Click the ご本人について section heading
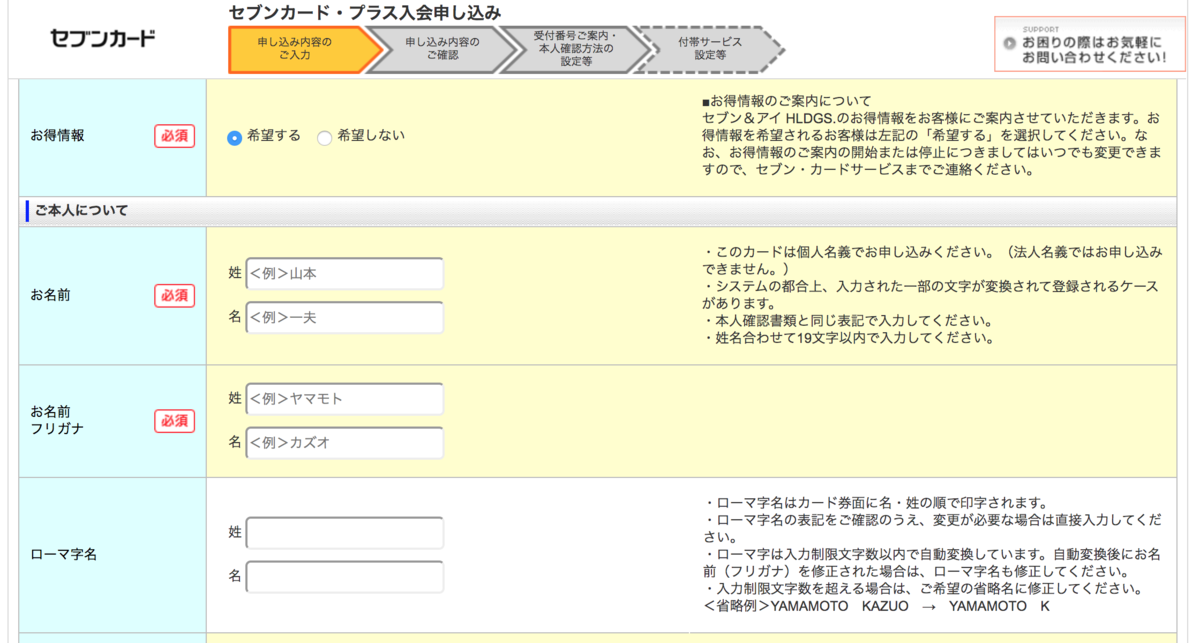 click(81, 211)
